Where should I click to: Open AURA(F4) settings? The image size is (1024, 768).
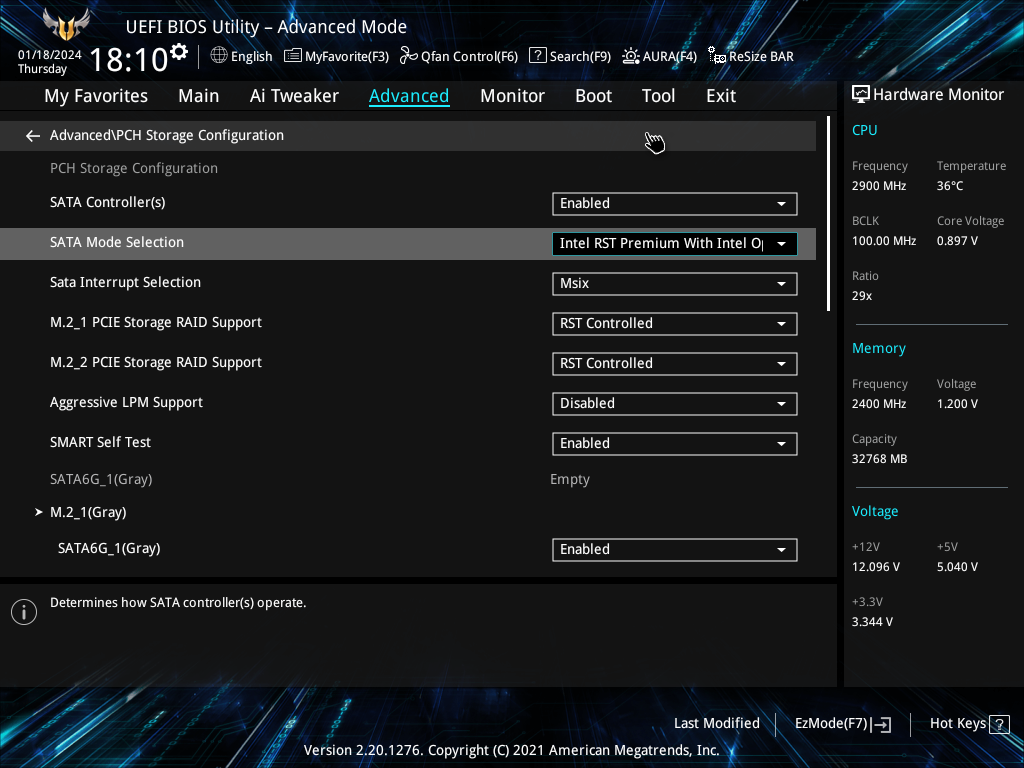pyautogui.click(x=669, y=57)
